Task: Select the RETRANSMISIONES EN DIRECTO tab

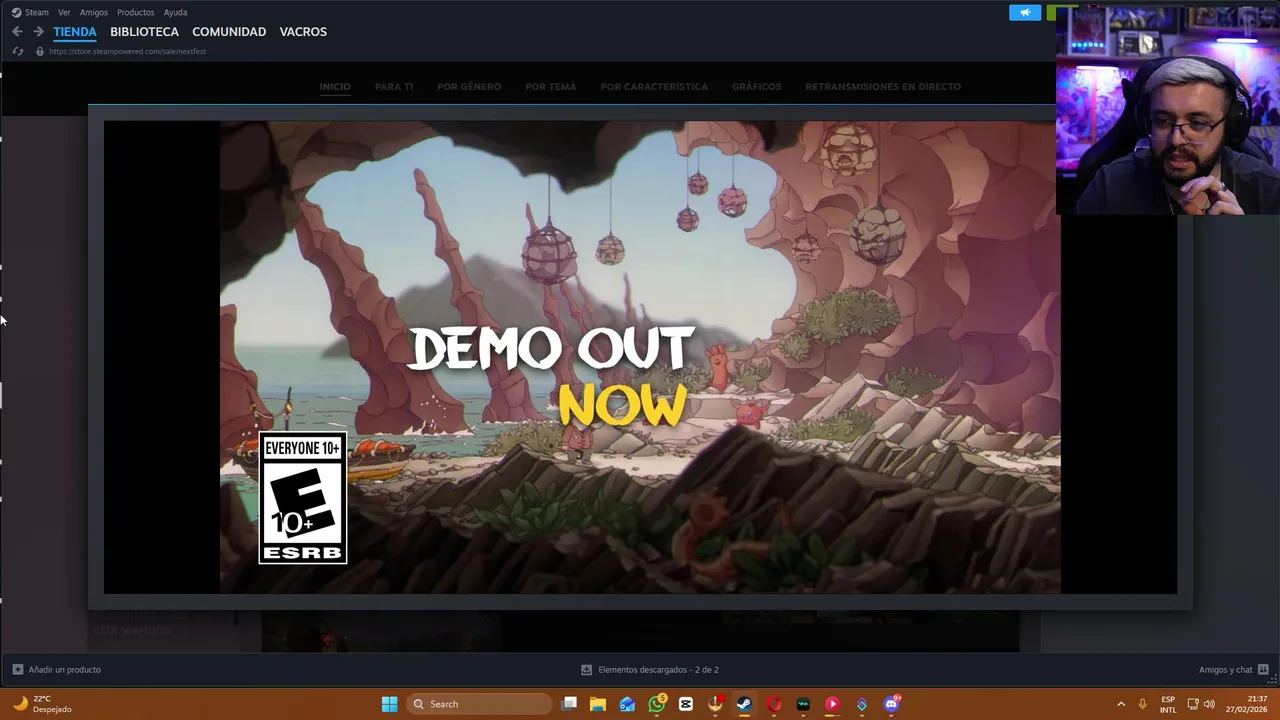Action: [x=883, y=87]
